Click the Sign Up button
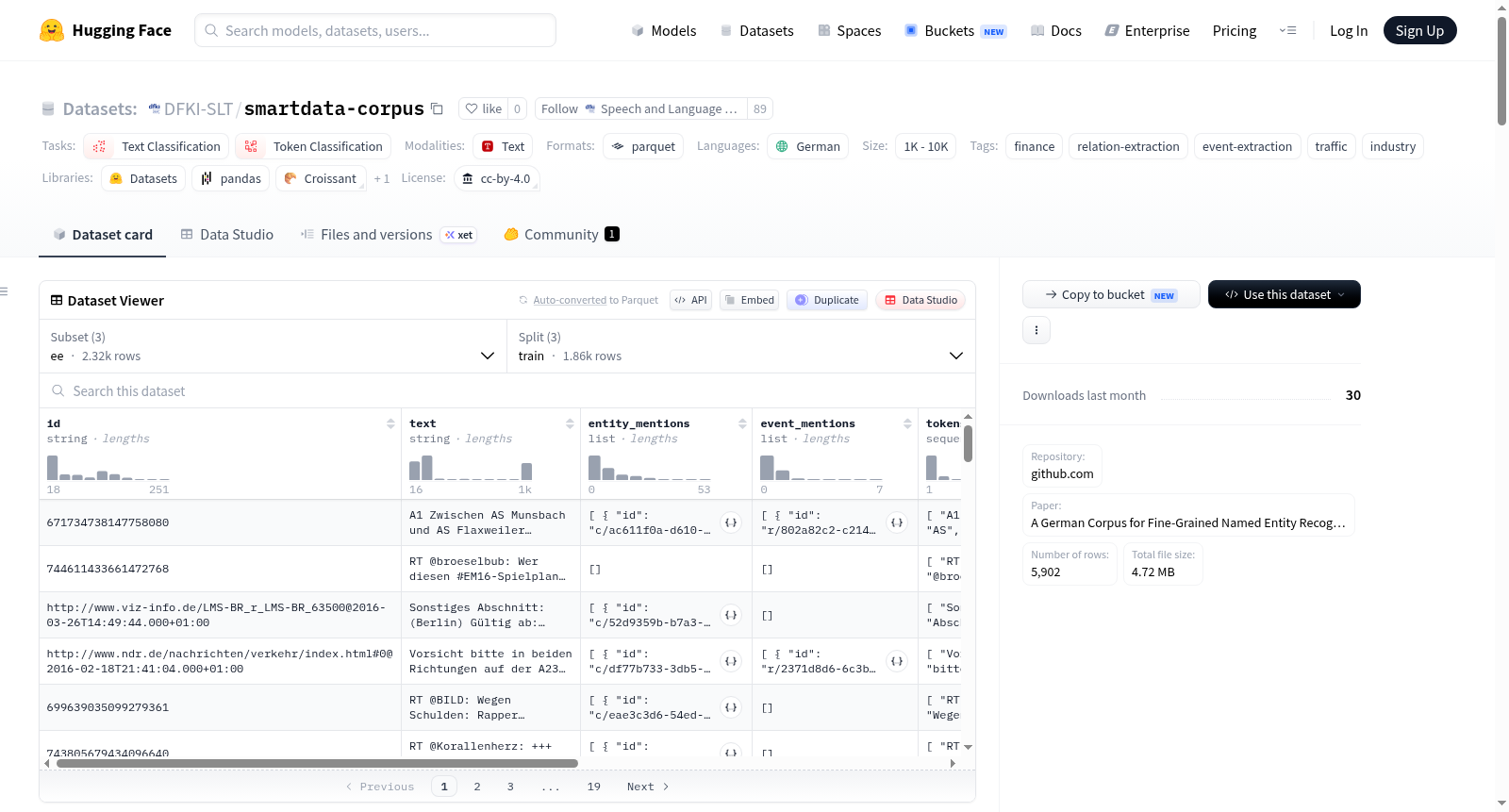The width and height of the screenshot is (1509, 812). [1419, 30]
